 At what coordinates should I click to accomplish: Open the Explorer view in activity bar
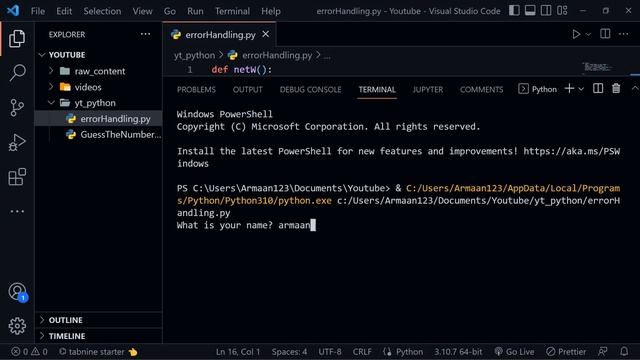pos(17,39)
